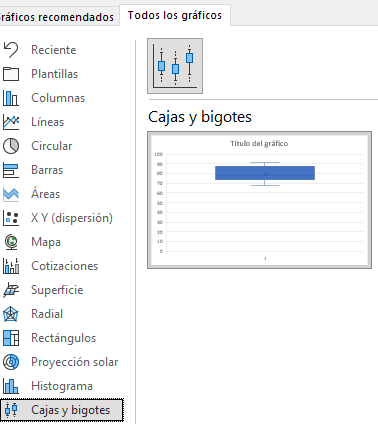Viewport: 378px width, 424px height.
Task: Choose Histograma chart type
Action: [62, 386]
